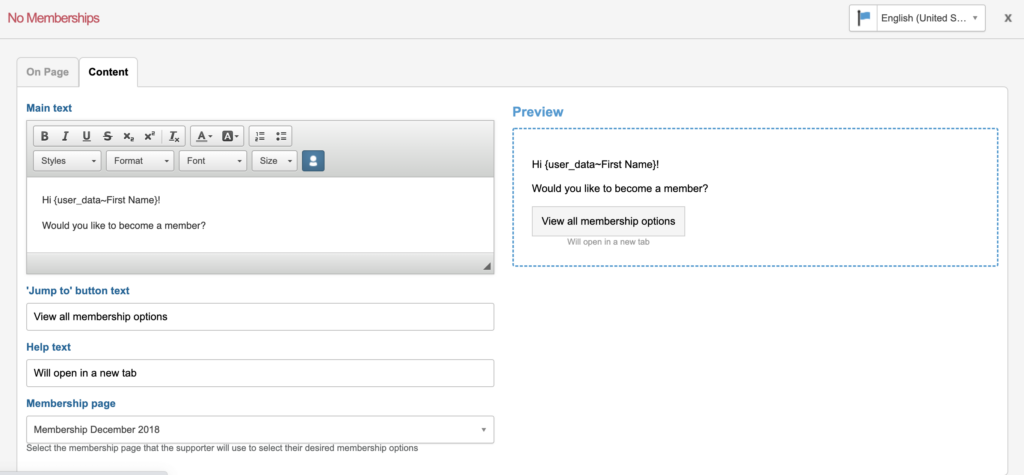Apply italic formatting to text
Image resolution: width=1024 pixels, height=475 pixels.
point(65,136)
